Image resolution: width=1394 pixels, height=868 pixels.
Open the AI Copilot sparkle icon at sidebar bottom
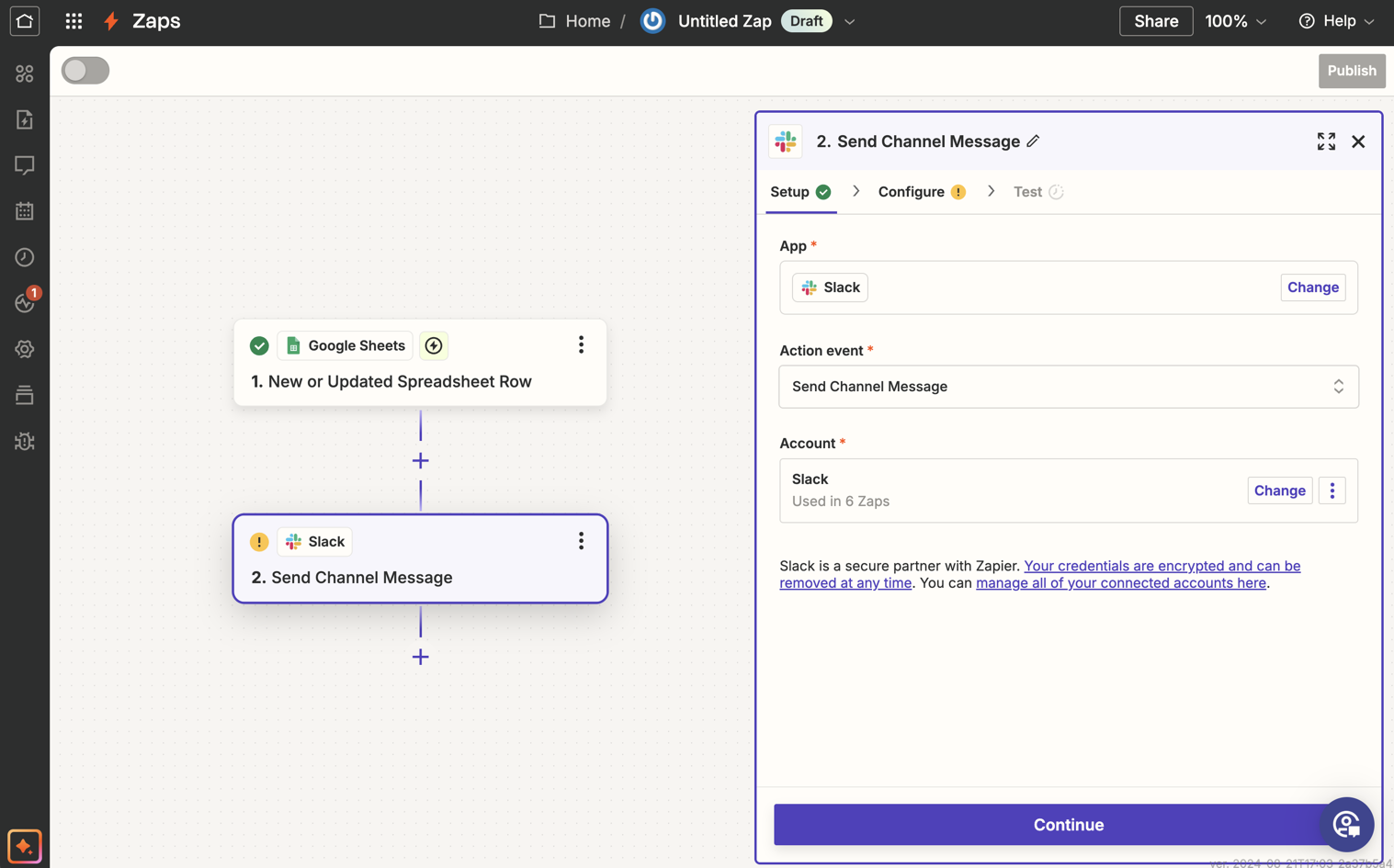pos(24,845)
